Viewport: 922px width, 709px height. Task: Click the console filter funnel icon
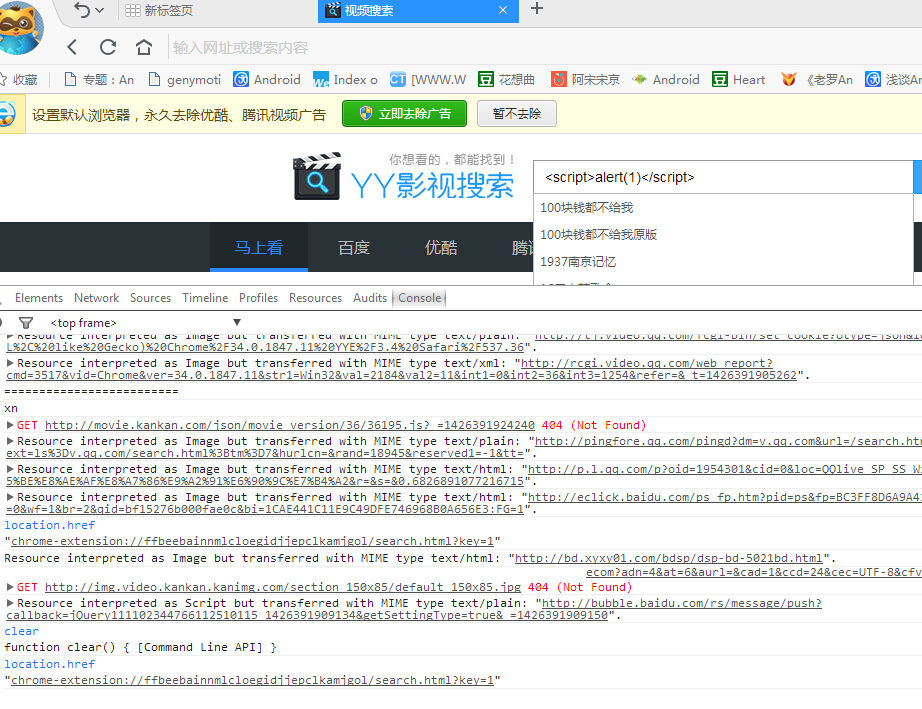coord(26,323)
